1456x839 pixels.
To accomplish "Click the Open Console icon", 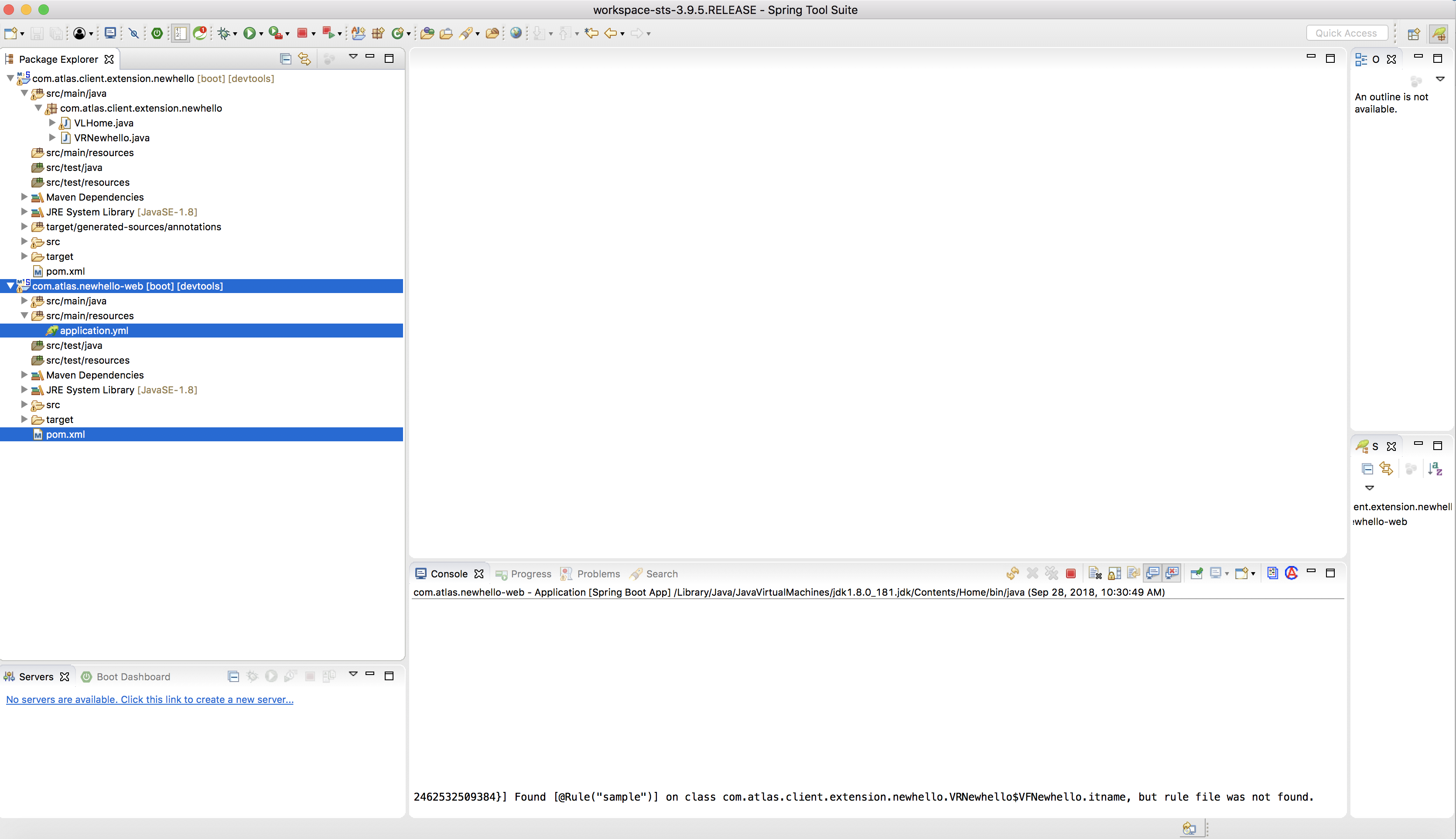I will [1241, 573].
